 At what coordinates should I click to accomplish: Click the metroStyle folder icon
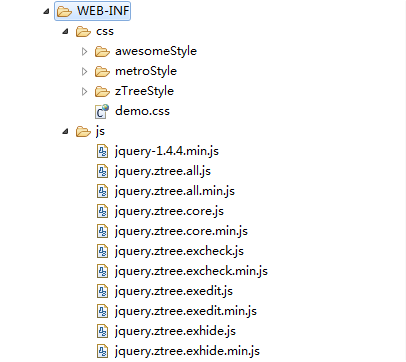[x=102, y=72]
